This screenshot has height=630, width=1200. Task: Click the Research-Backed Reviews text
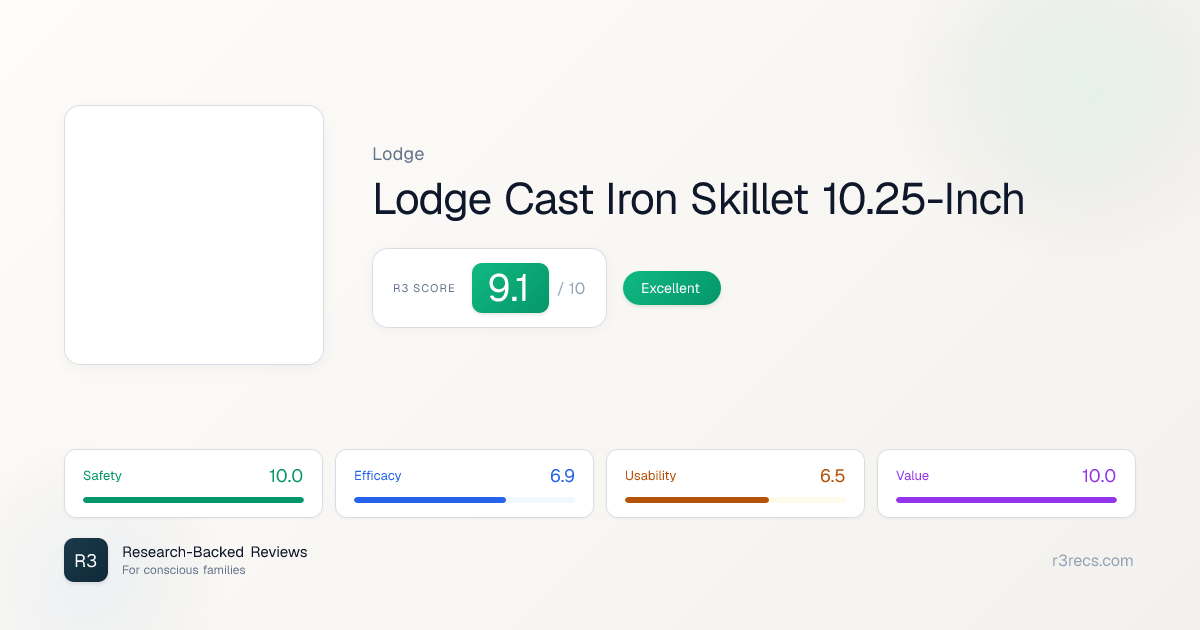click(215, 552)
